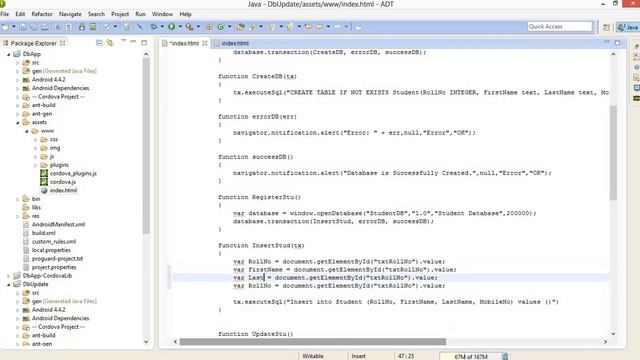Open the Refactor menu
Screen dimensions: 640x360
(42, 14)
